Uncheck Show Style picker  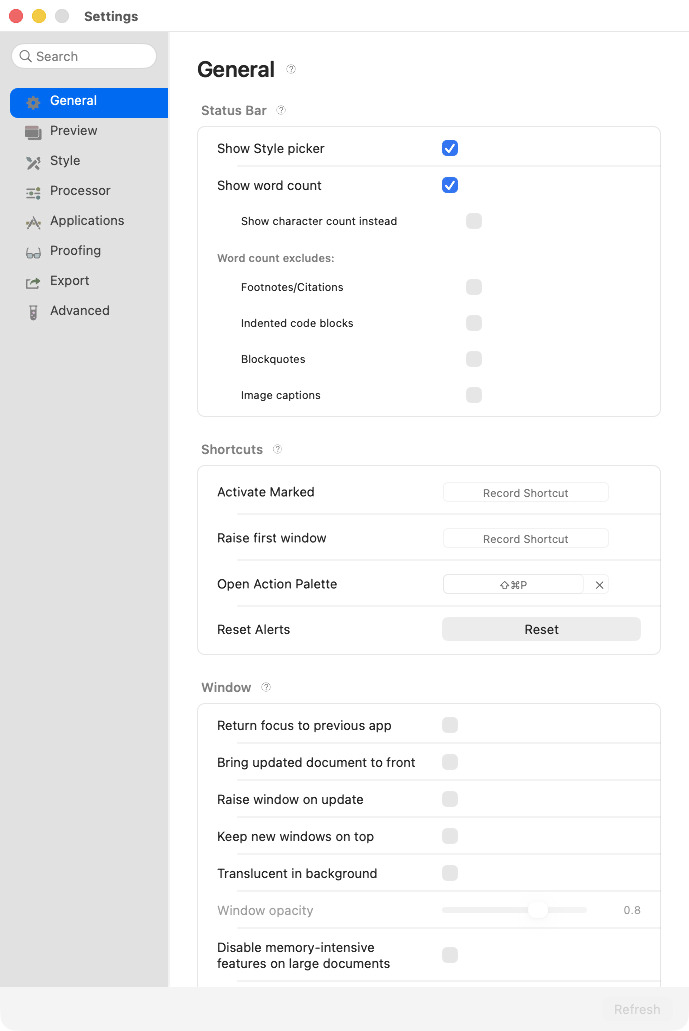450,148
